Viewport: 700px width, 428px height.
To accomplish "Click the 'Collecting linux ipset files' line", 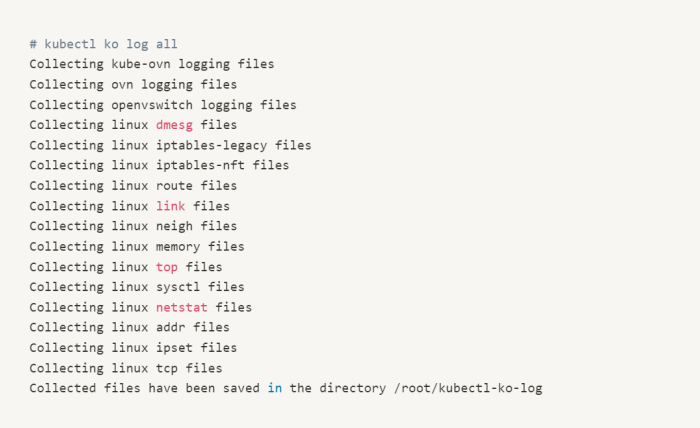I will pos(133,347).
